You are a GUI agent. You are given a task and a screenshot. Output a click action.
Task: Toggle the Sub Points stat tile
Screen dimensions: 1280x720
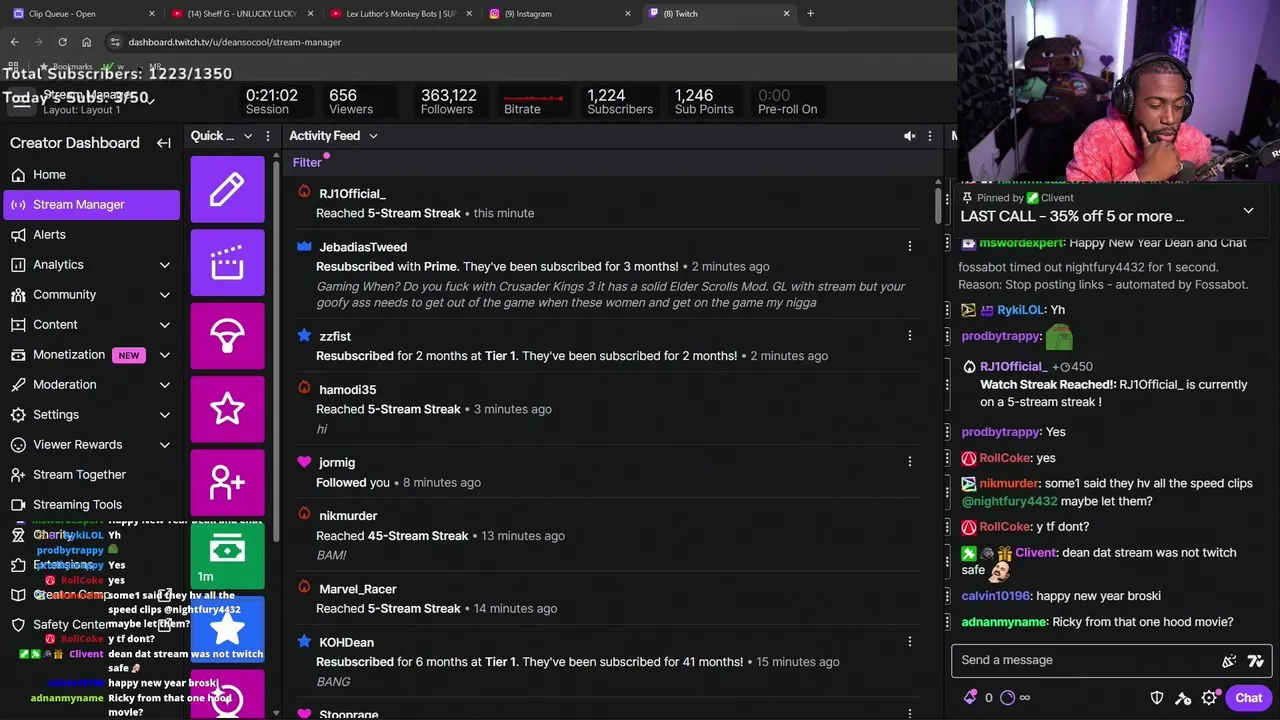click(x=704, y=102)
